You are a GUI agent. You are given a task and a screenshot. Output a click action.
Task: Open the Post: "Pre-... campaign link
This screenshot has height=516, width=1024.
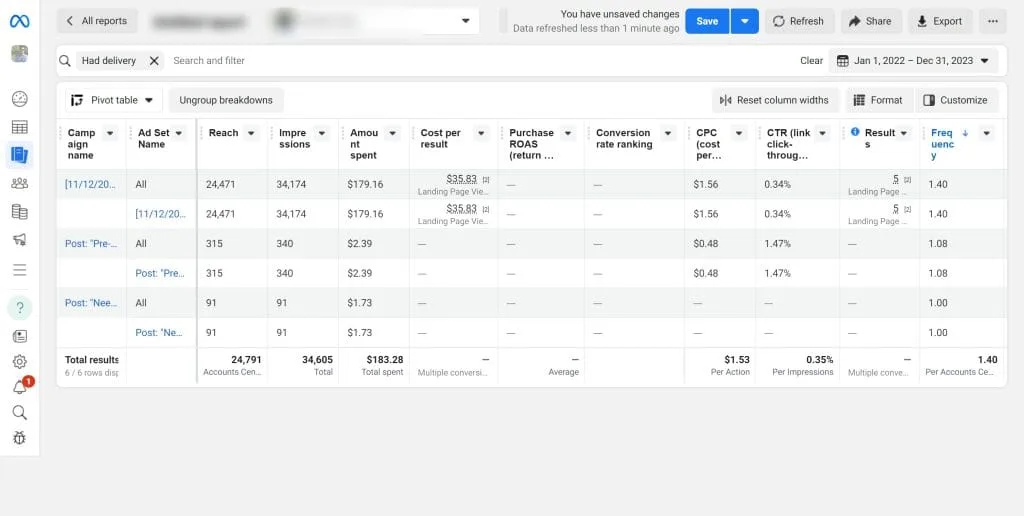(x=91, y=243)
